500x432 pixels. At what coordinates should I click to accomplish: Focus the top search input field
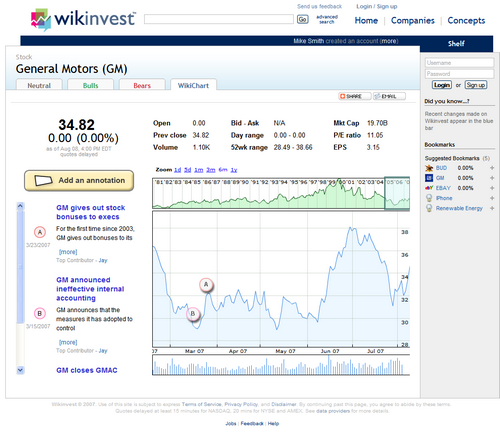point(219,19)
